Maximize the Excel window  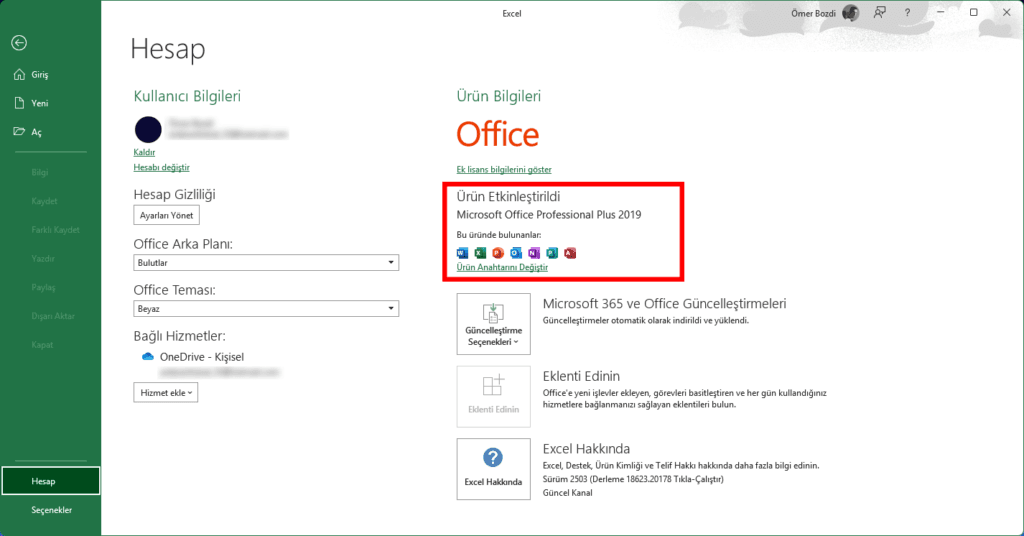pyautogui.click(x=974, y=12)
